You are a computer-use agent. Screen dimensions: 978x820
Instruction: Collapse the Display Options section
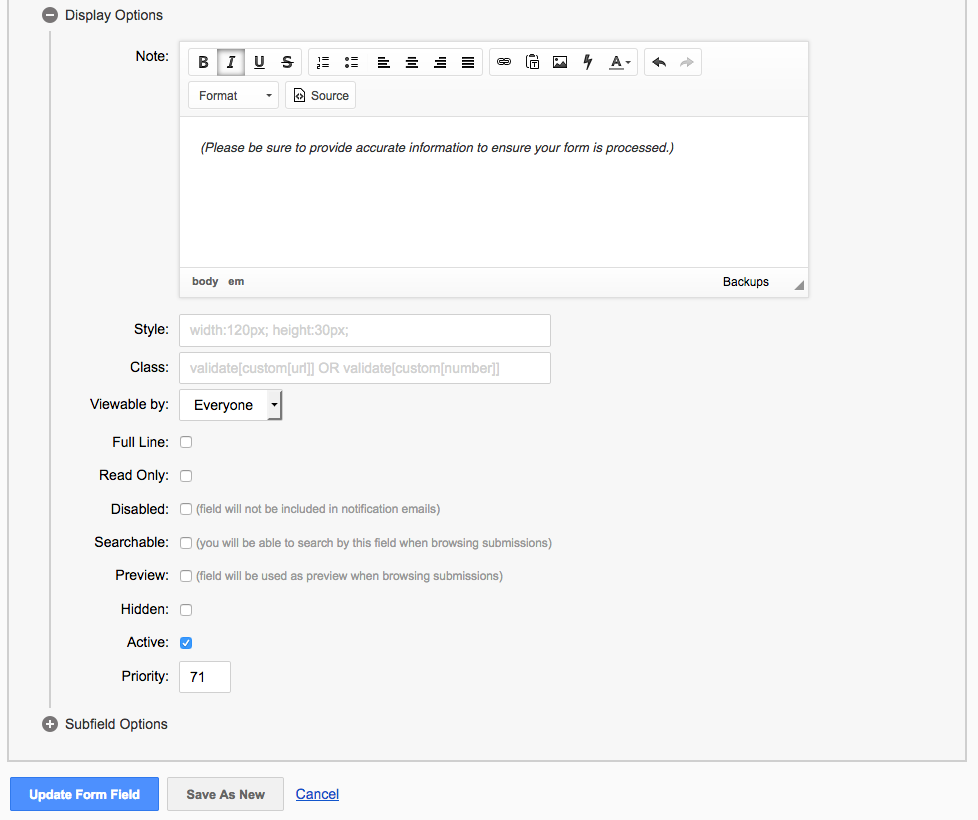tap(50, 15)
